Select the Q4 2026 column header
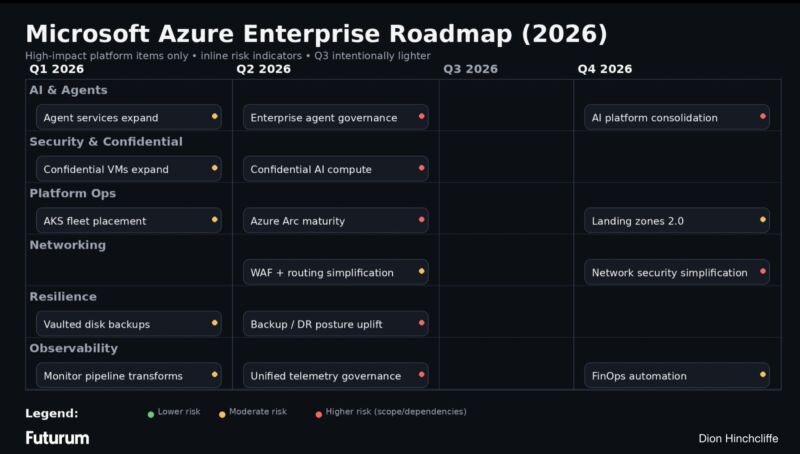 604,69
